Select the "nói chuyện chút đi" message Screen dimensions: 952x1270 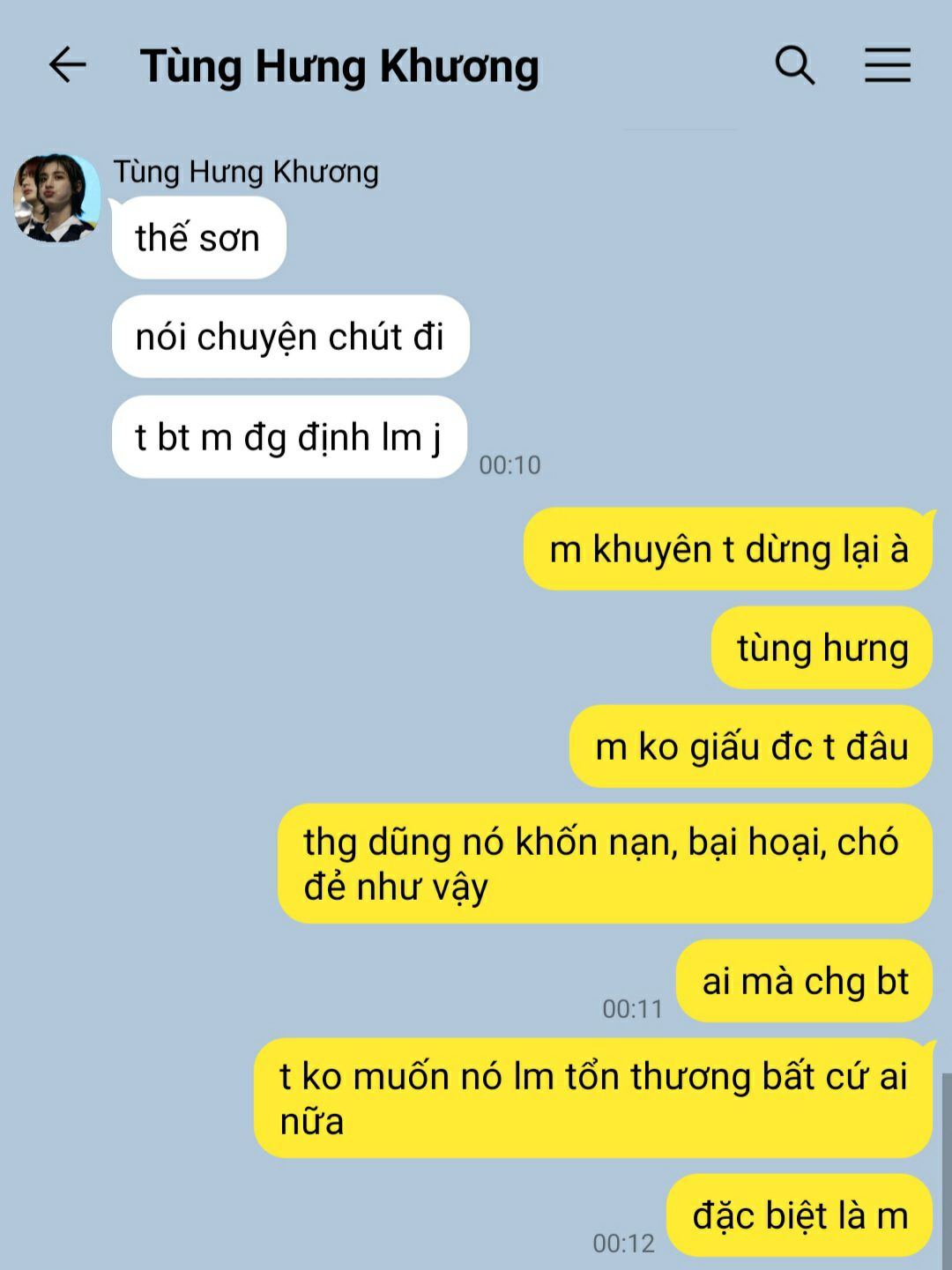[290, 337]
